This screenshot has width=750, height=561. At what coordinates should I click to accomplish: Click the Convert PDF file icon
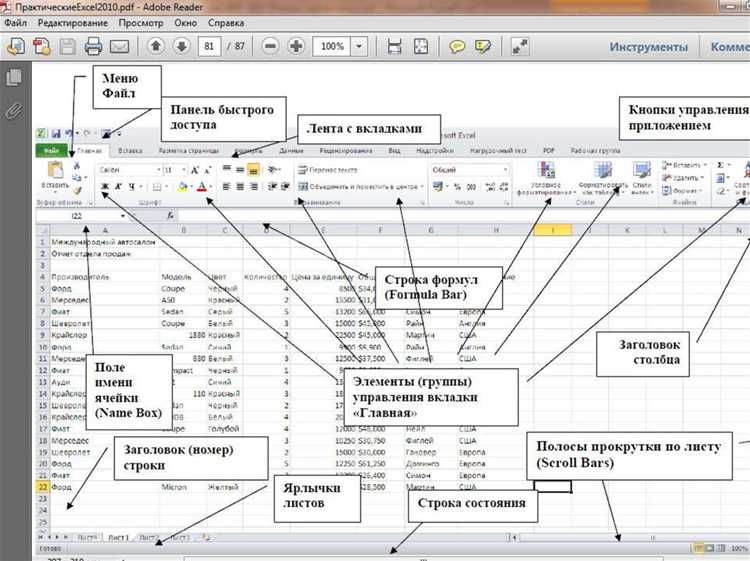pos(42,46)
